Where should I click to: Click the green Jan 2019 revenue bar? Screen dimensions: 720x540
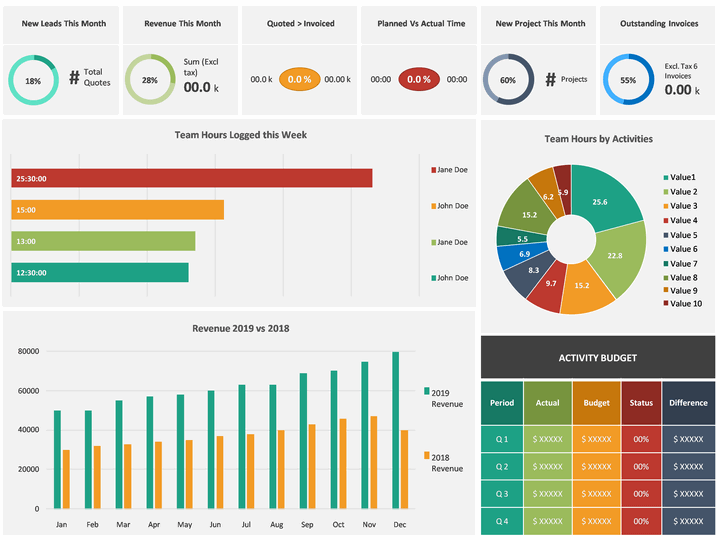click(57, 459)
